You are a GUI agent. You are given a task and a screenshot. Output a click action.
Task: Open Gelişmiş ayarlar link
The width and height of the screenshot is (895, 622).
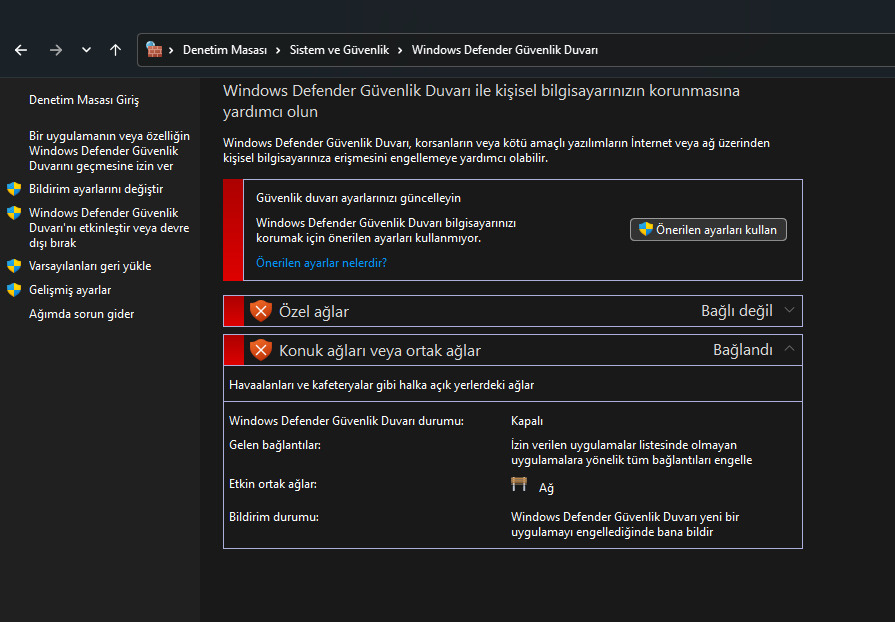pos(70,290)
